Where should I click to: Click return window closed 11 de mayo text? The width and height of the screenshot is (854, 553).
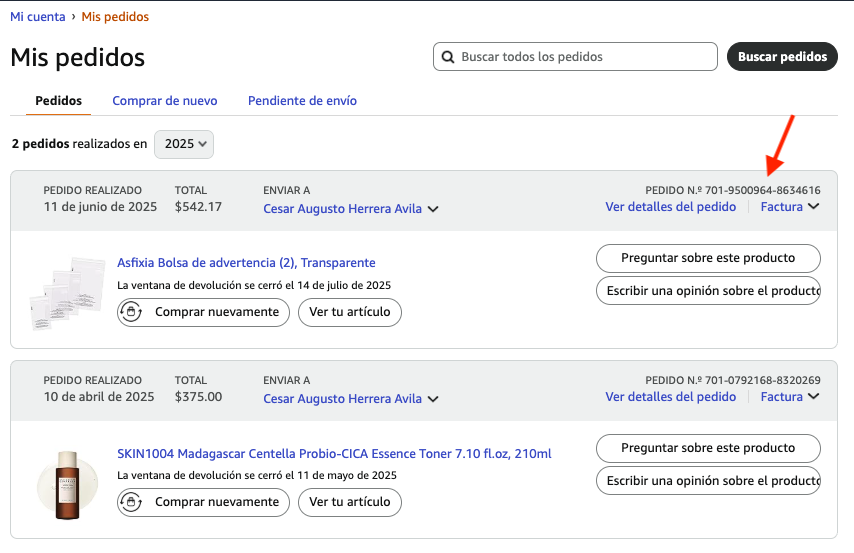[257, 476]
